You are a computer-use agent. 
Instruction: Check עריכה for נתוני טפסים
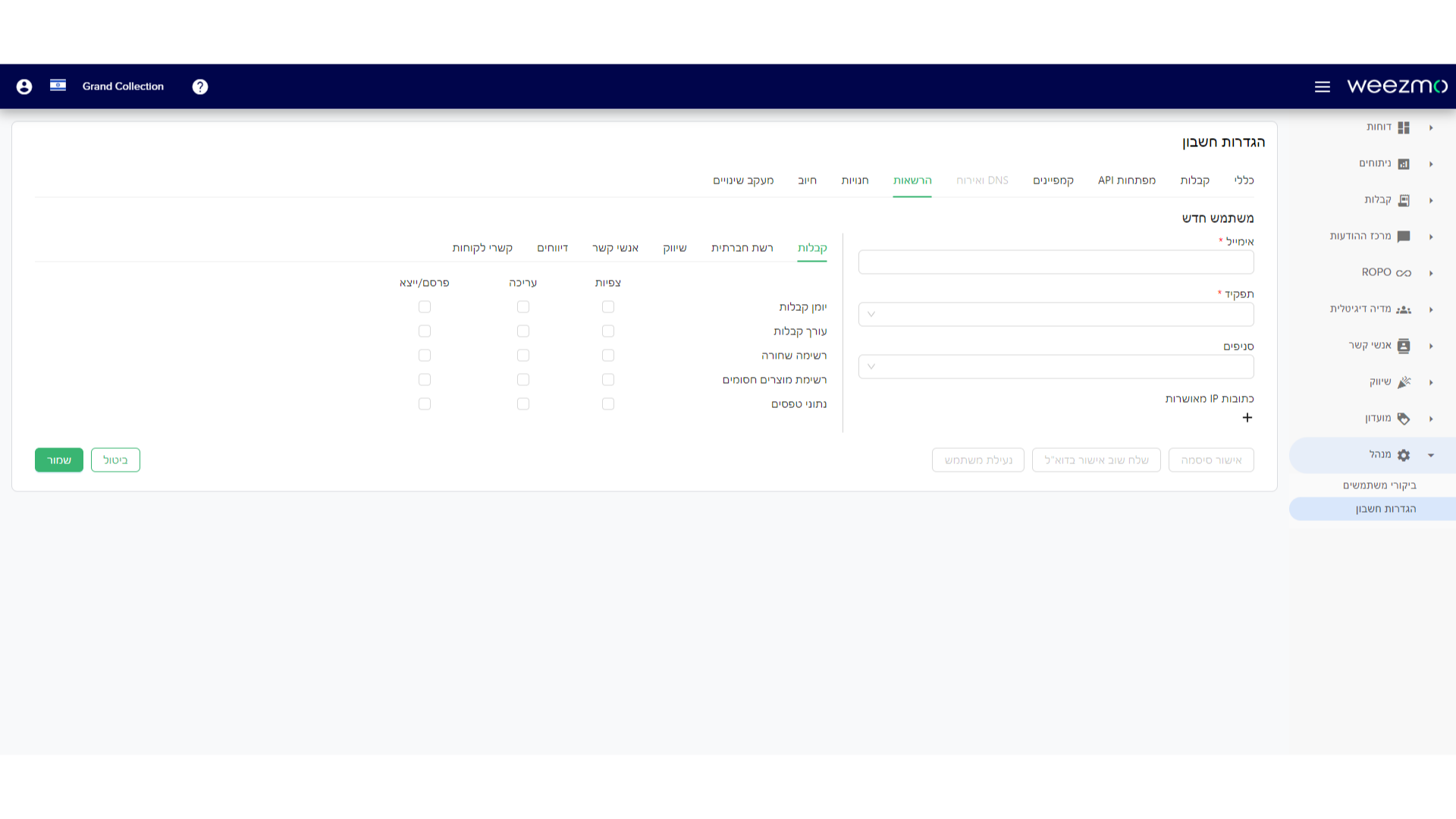tap(523, 404)
